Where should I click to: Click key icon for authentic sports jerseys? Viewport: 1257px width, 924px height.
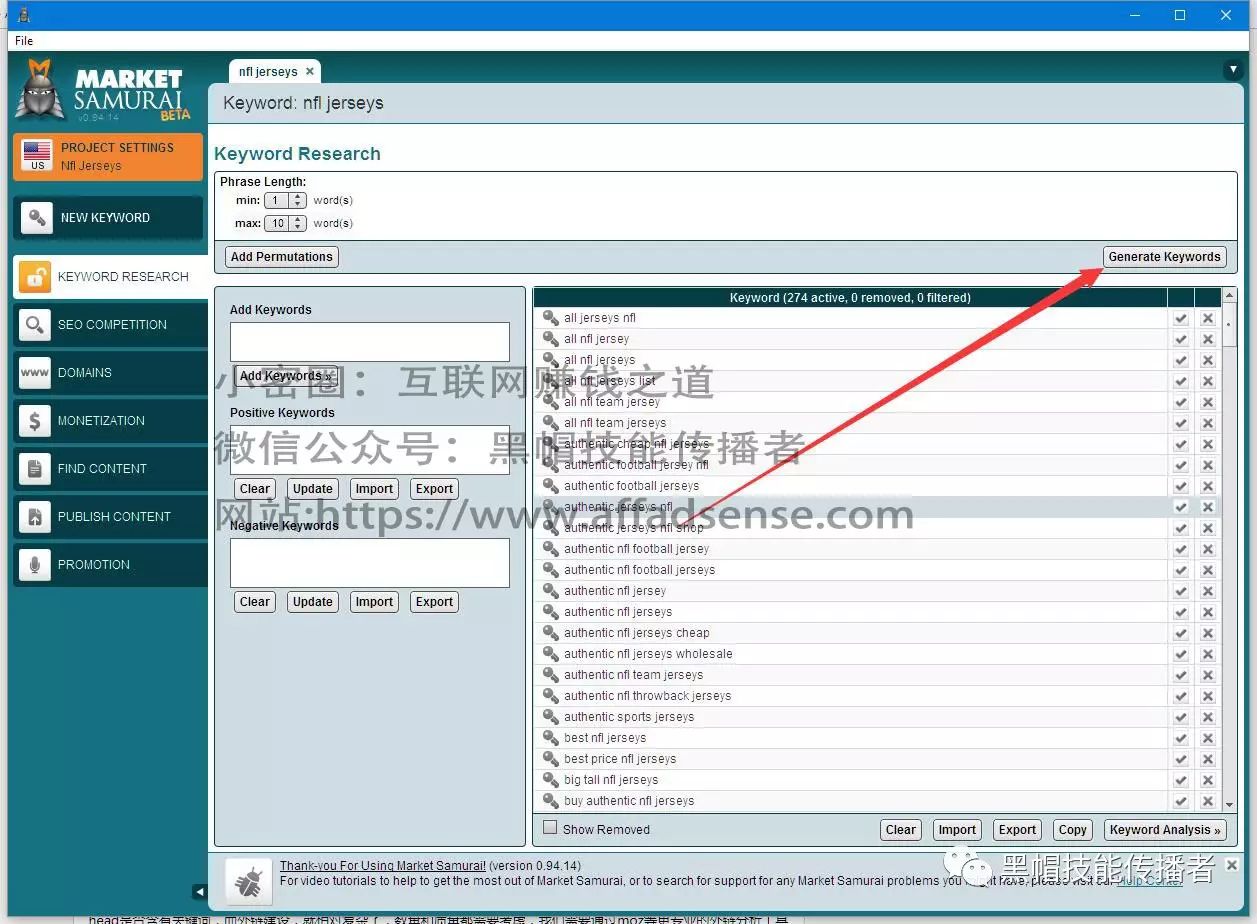point(551,717)
